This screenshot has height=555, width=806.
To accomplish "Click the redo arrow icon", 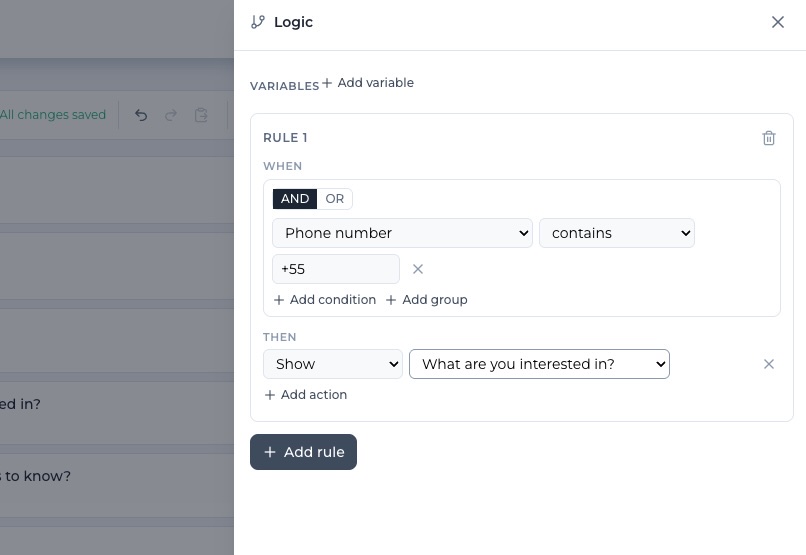I will coord(171,115).
